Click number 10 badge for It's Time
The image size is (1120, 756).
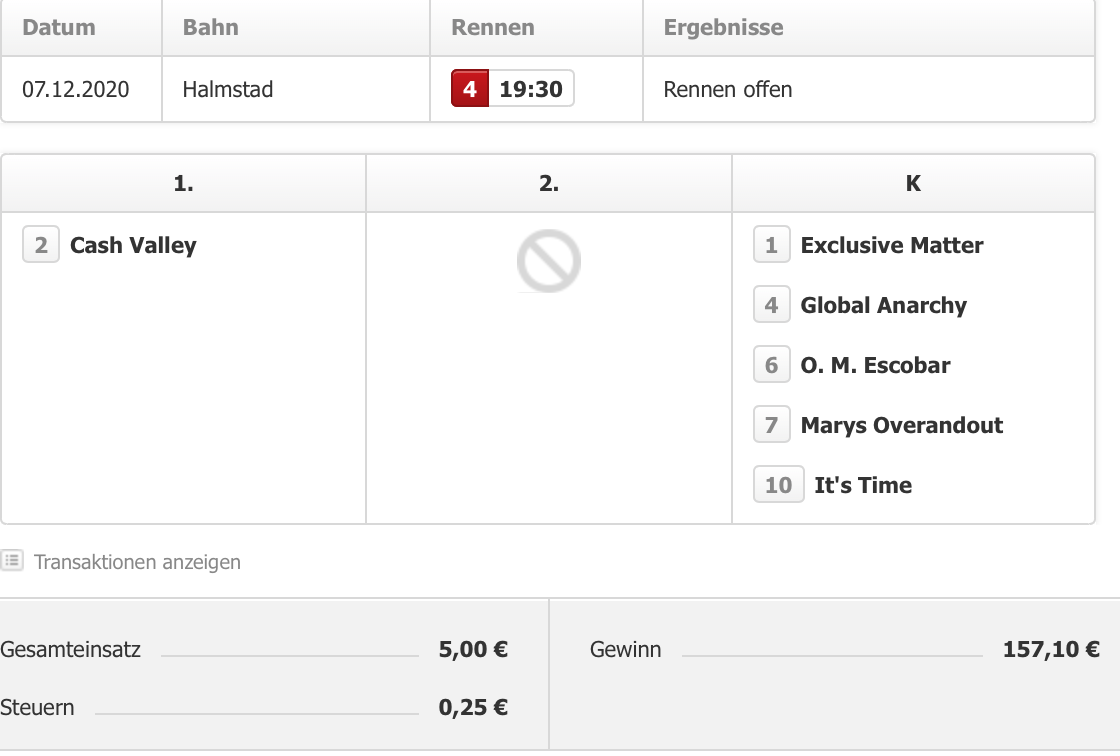[779, 485]
